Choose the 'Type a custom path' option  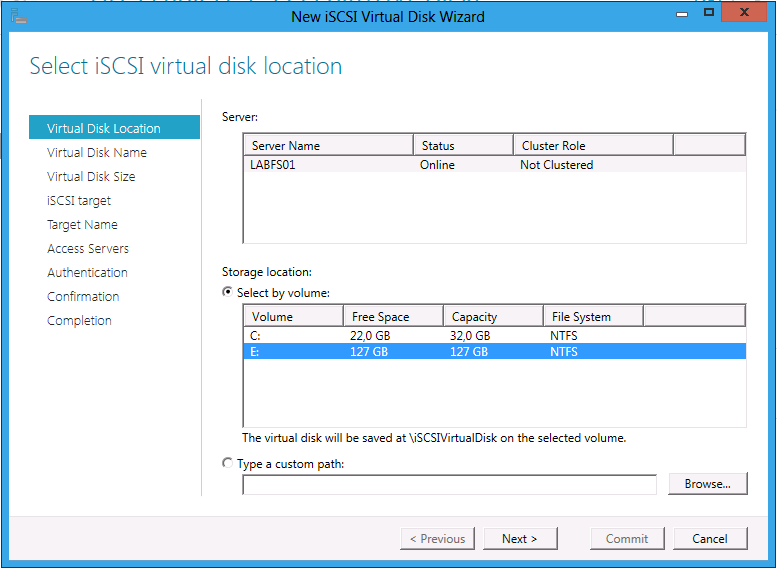pos(227,463)
